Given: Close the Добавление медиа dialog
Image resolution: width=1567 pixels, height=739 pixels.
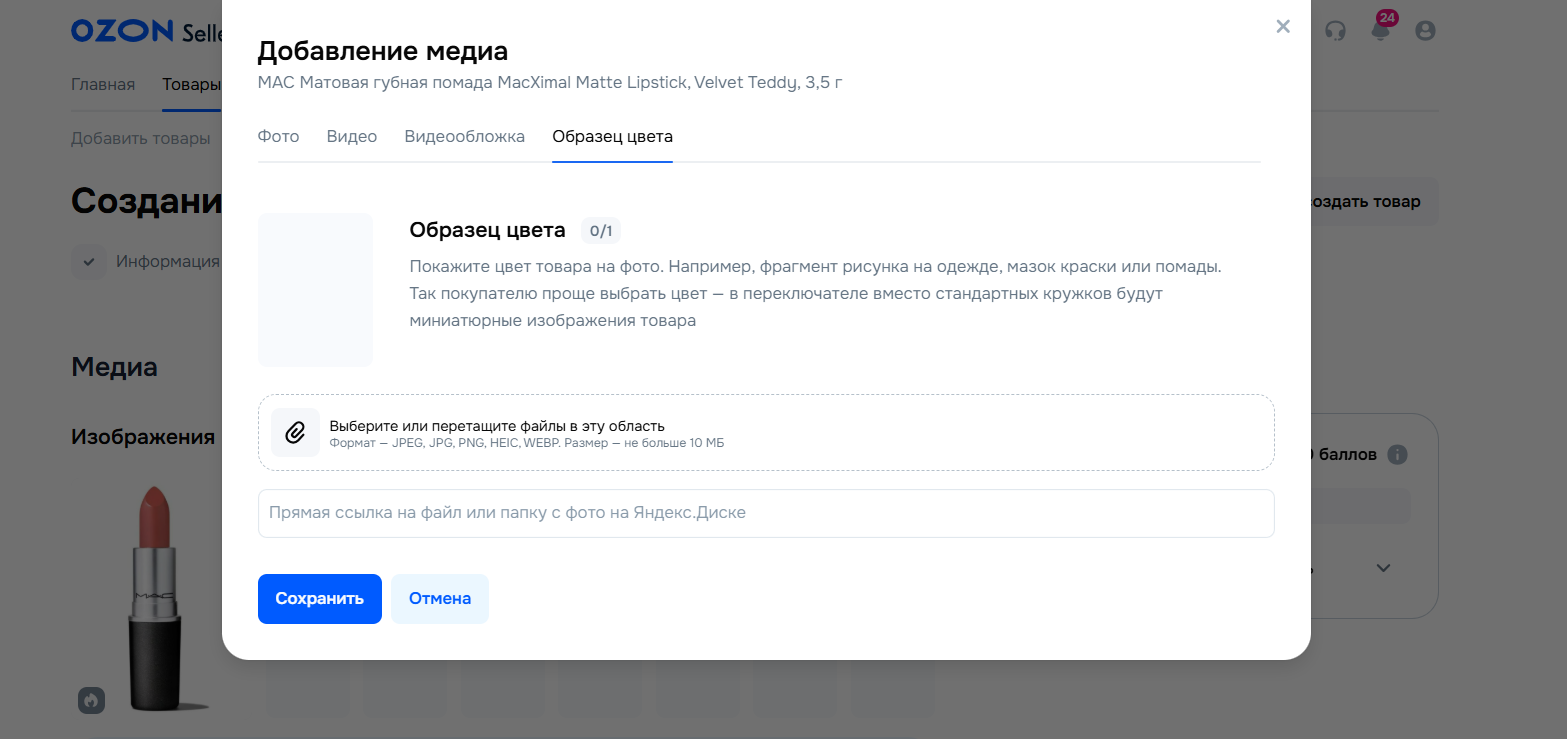Looking at the screenshot, I should 1283,27.
